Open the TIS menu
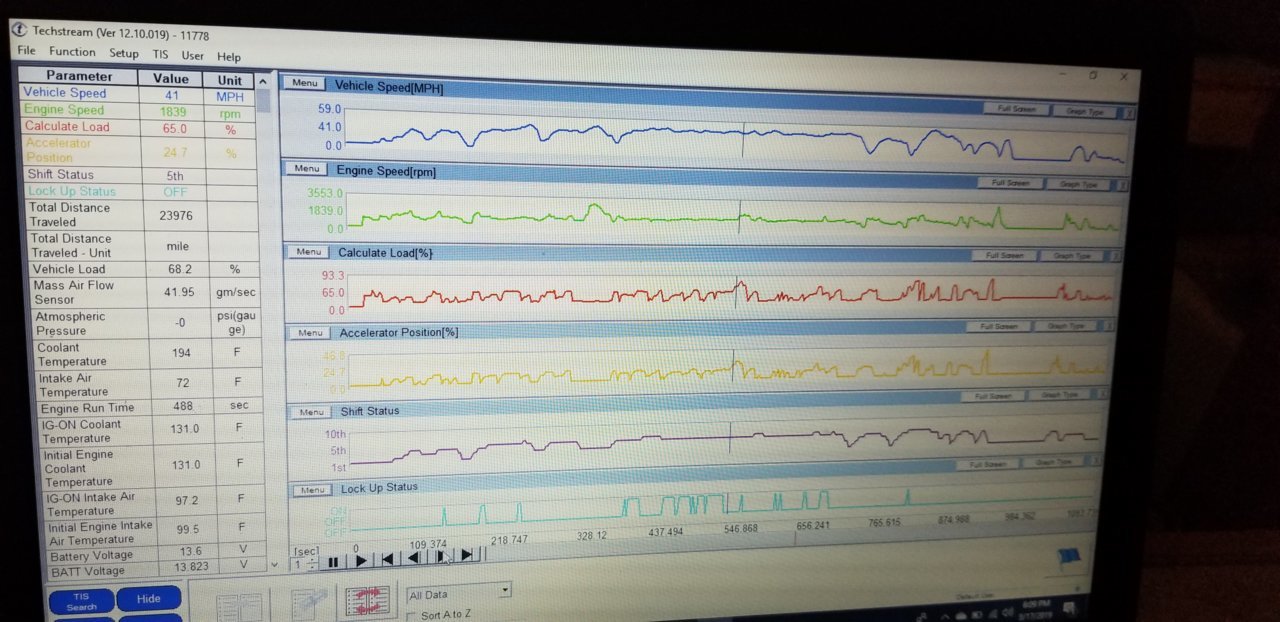This screenshot has height=622, width=1280. coord(160,55)
